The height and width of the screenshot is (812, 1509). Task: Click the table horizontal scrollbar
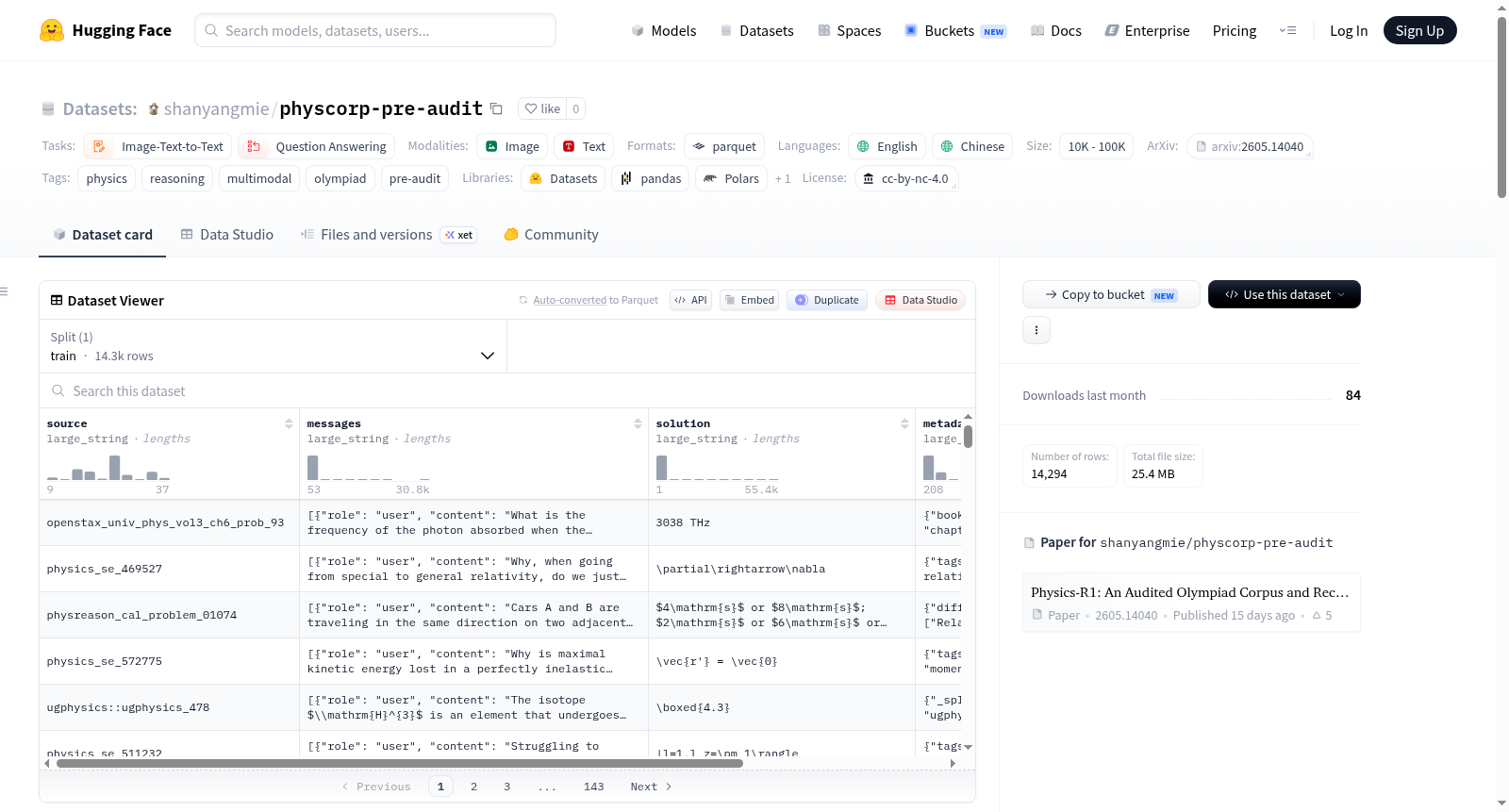[x=400, y=764]
